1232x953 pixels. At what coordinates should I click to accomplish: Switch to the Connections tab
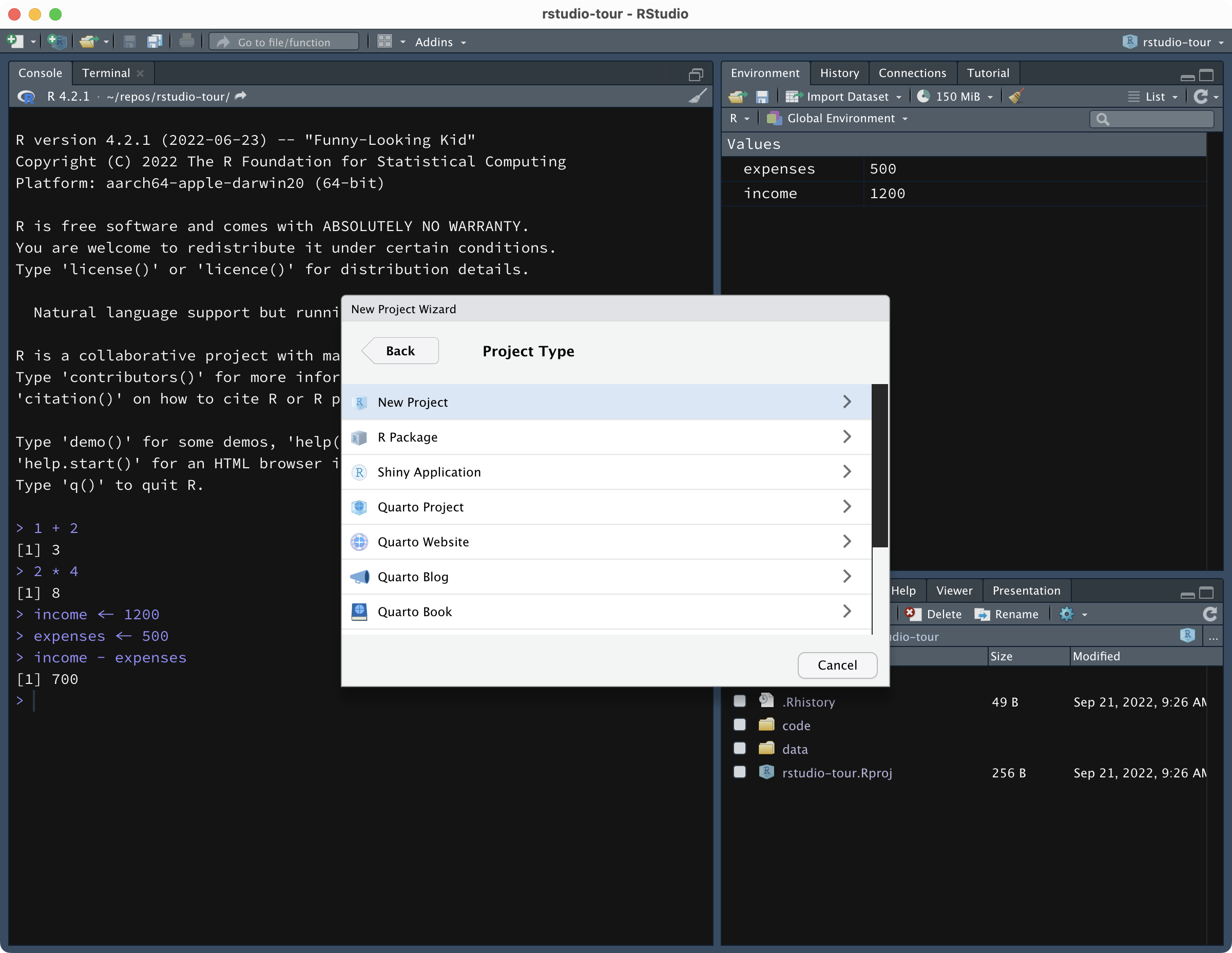912,73
